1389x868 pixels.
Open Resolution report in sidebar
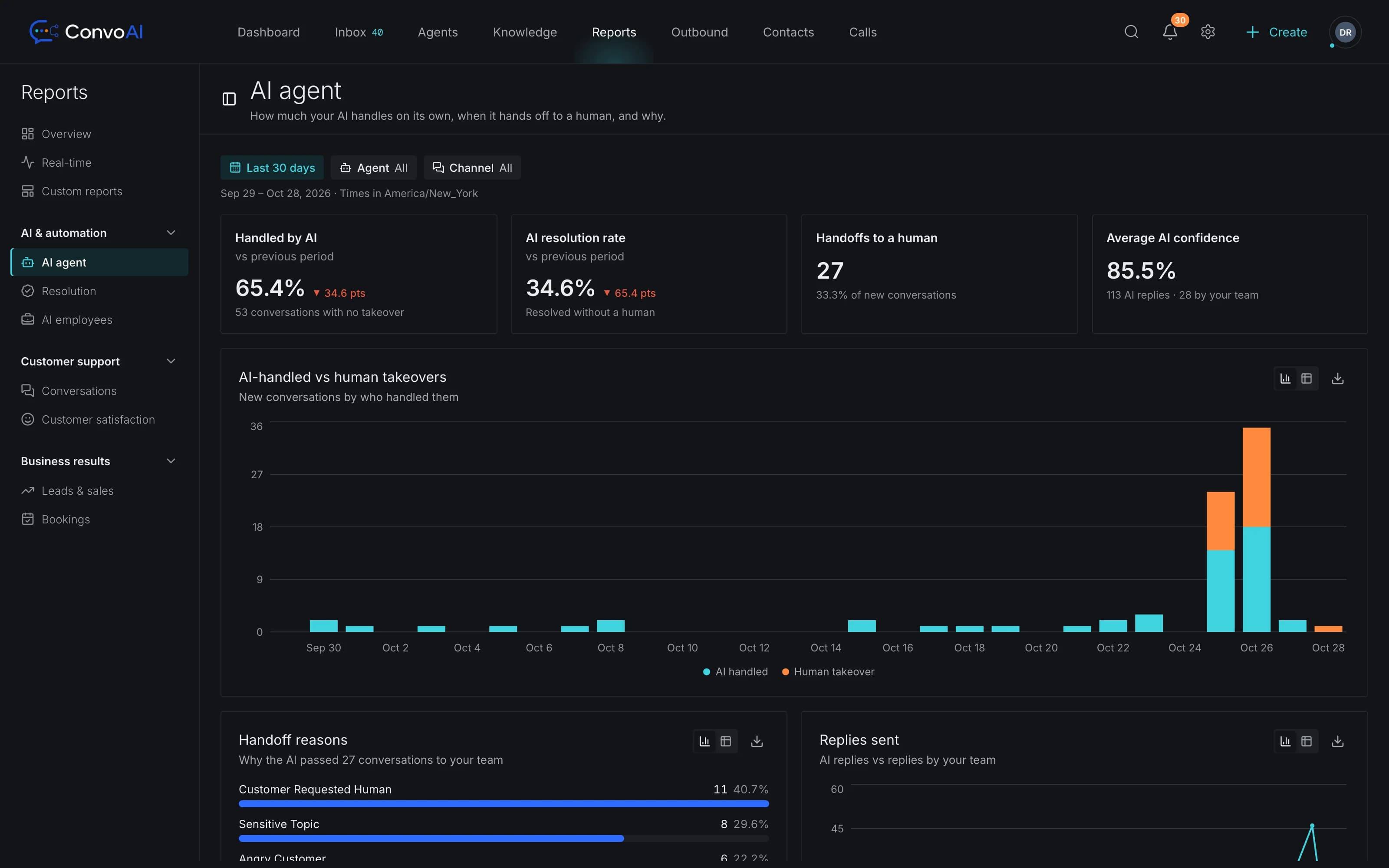click(x=99, y=291)
